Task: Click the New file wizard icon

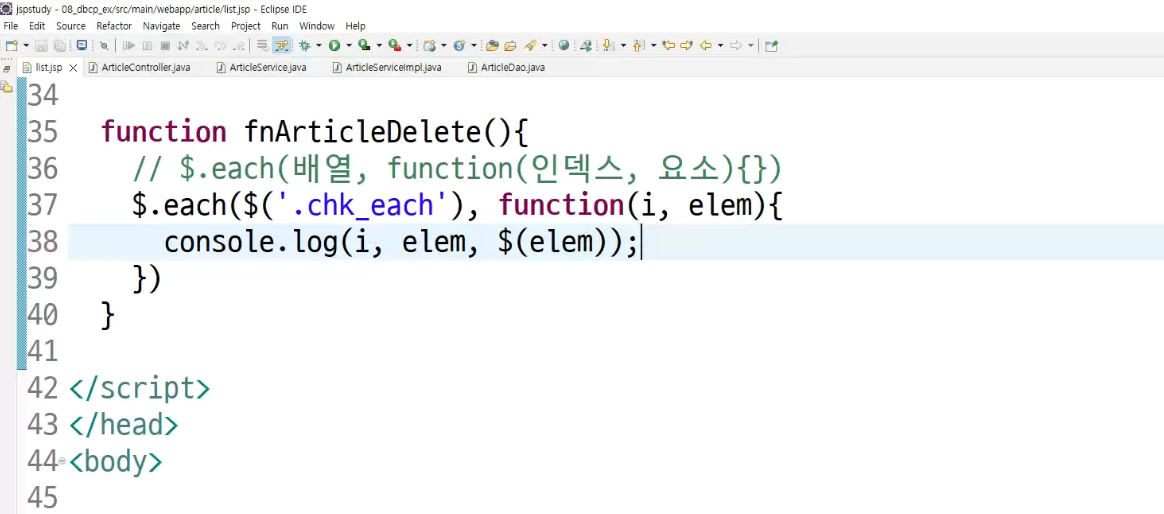Action: point(11,45)
